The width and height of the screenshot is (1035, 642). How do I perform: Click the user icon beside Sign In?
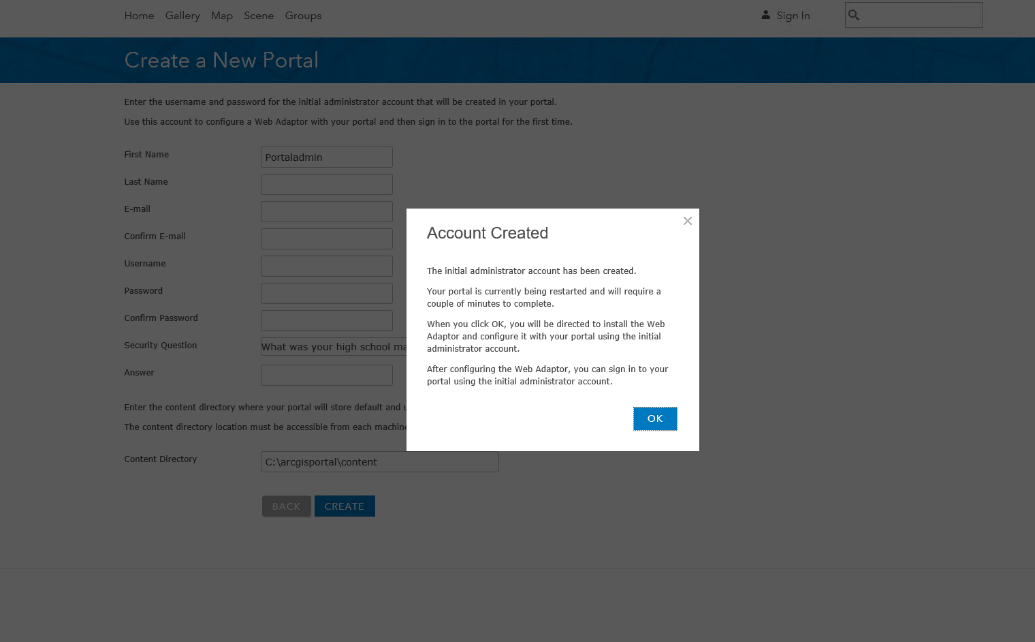(766, 15)
